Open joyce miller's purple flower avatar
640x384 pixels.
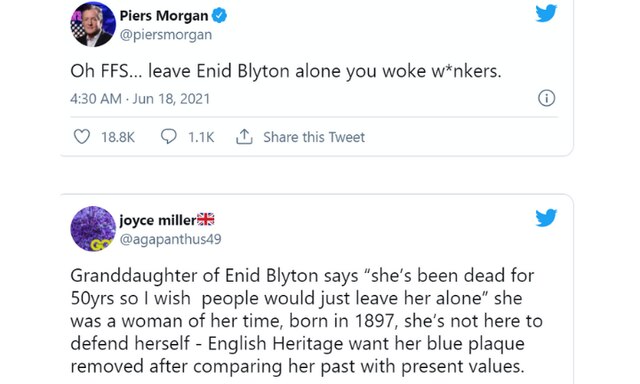(x=93, y=229)
